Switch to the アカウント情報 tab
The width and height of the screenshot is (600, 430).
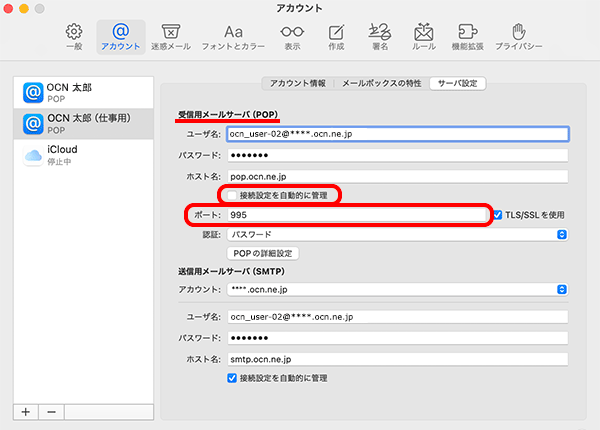298,83
